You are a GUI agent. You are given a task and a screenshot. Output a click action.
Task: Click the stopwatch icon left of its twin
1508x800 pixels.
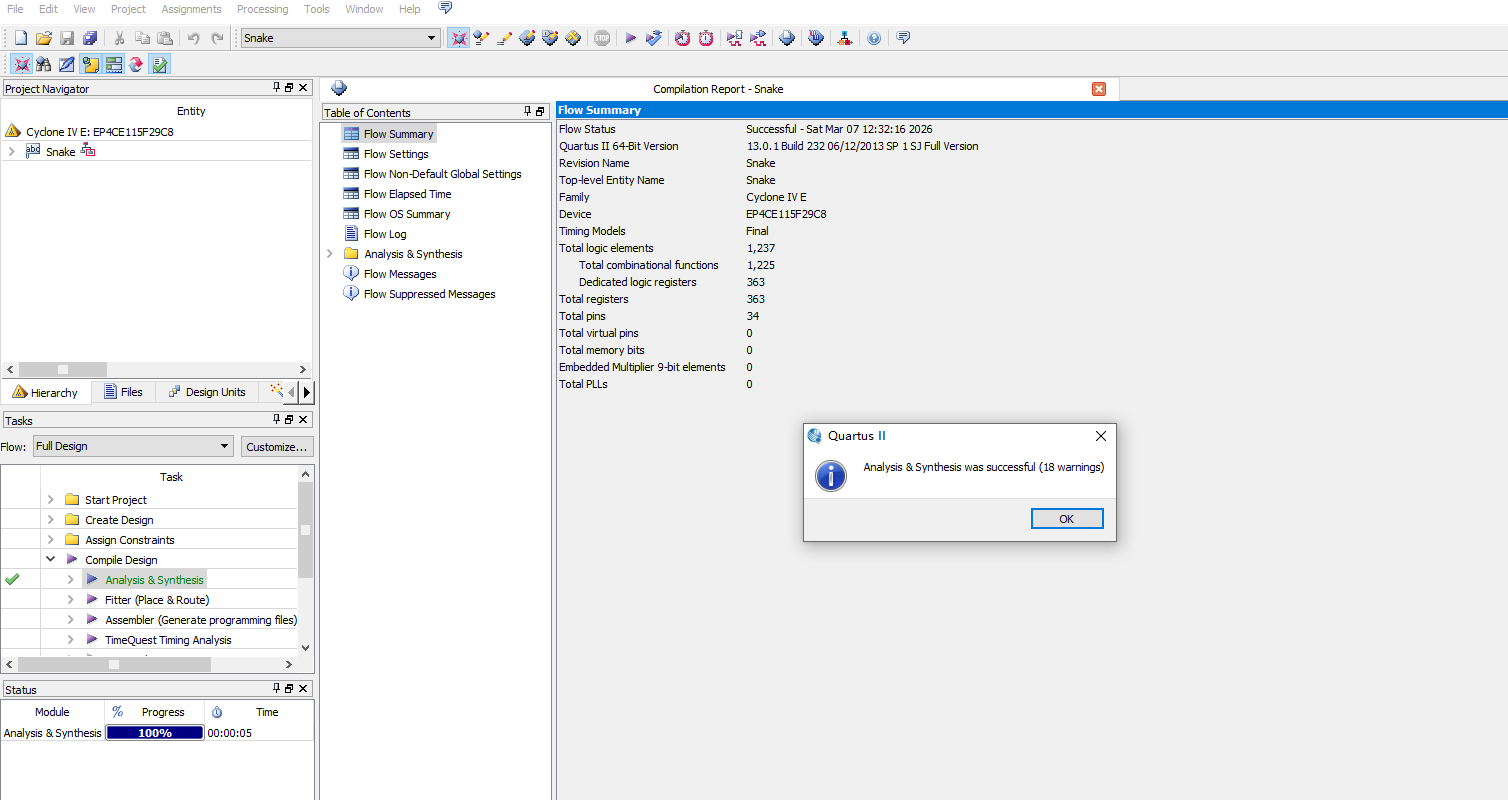coord(682,38)
